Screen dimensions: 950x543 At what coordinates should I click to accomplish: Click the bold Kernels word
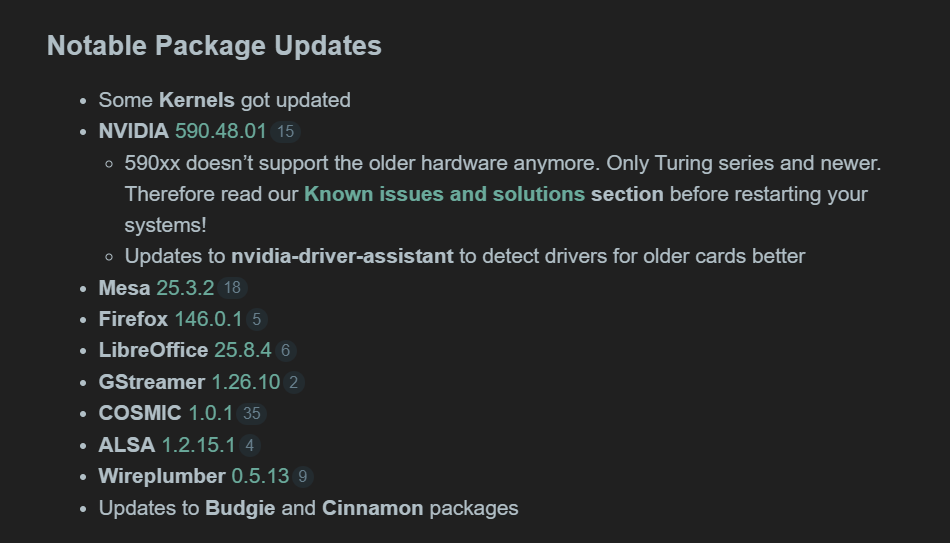pyautogui.click(x=196, y=100)
